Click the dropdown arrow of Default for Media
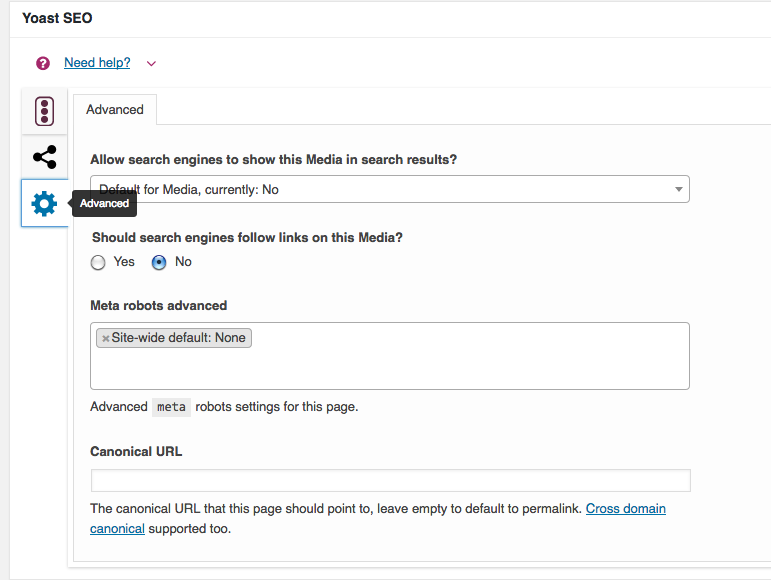Screen dimensions: 771x580 pos(678,189)
